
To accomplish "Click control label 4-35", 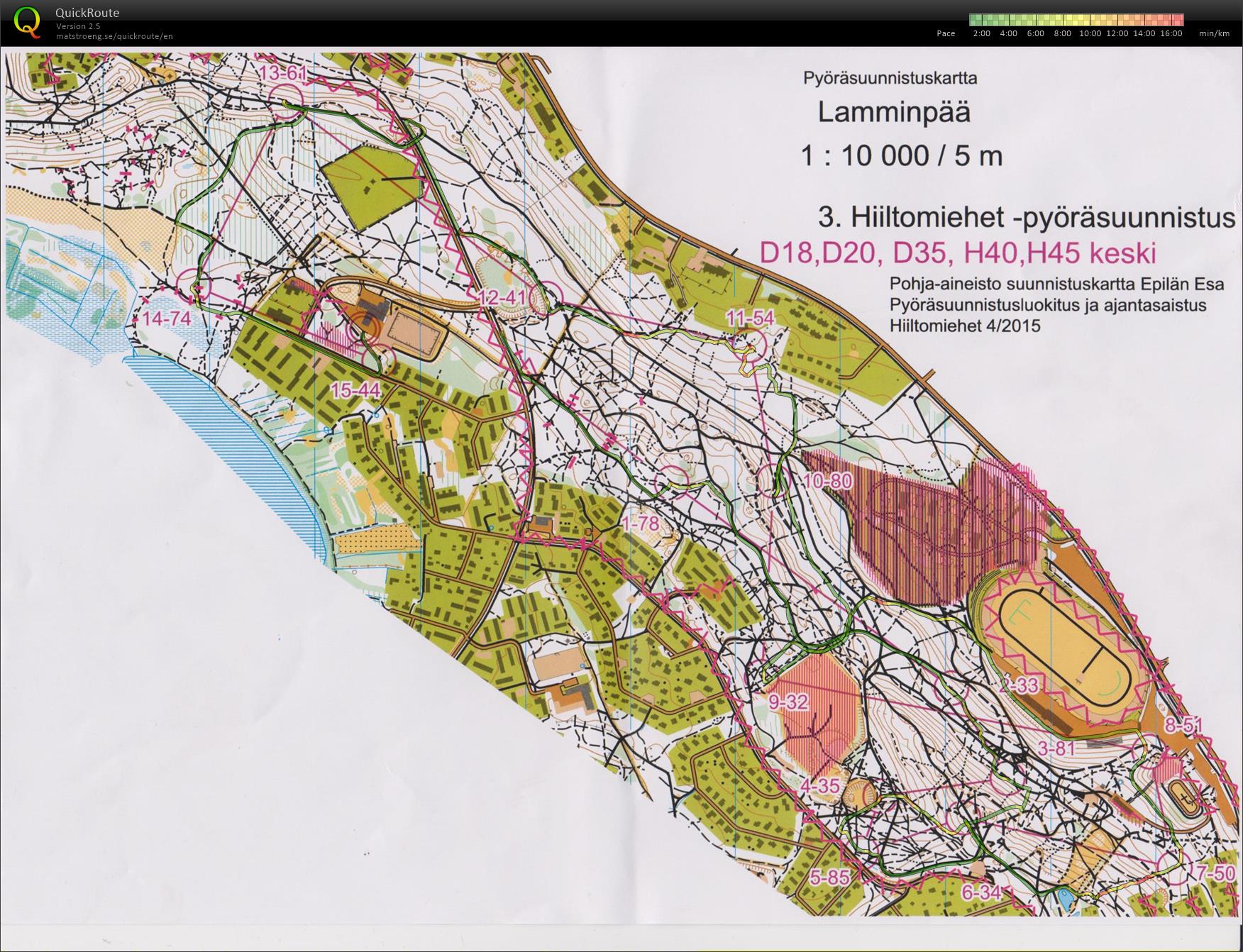I will [x=820, y=786].
